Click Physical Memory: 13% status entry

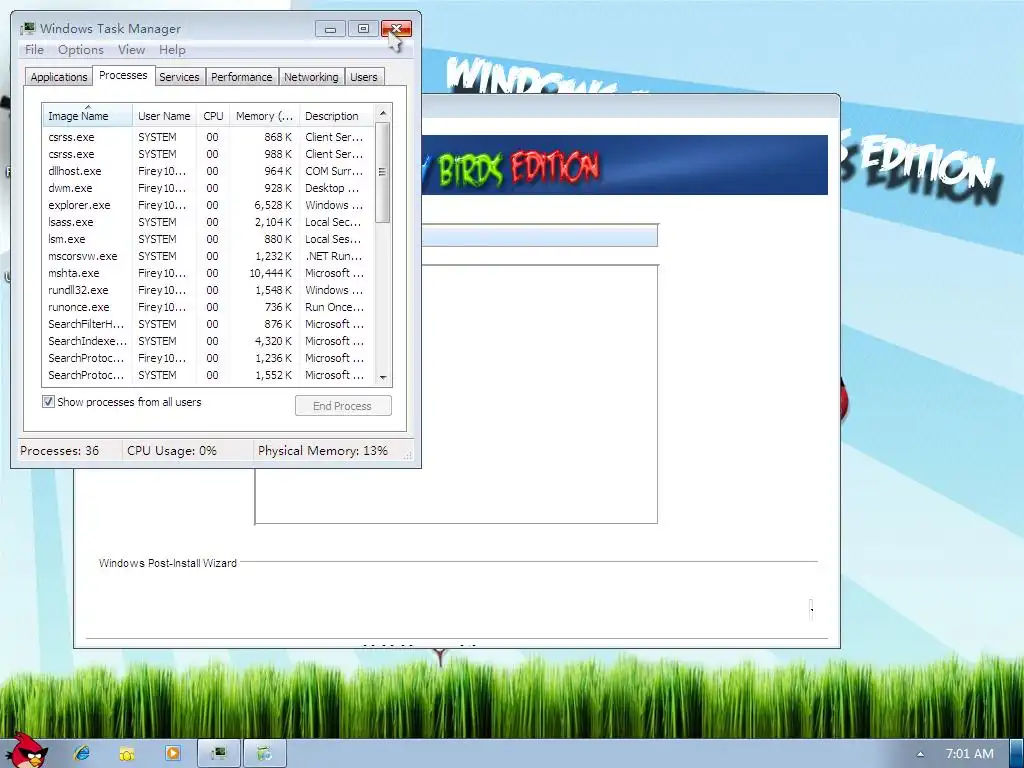coord(323,451)
